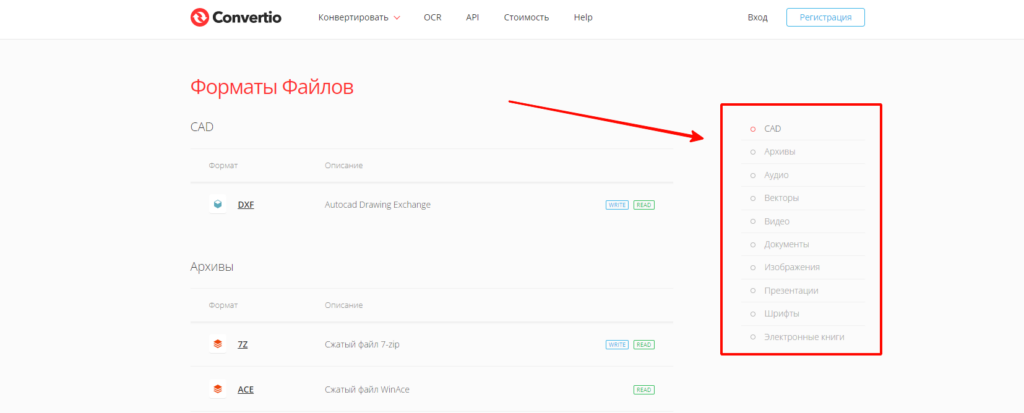Click the Регистрация button

tap(825, 18)
